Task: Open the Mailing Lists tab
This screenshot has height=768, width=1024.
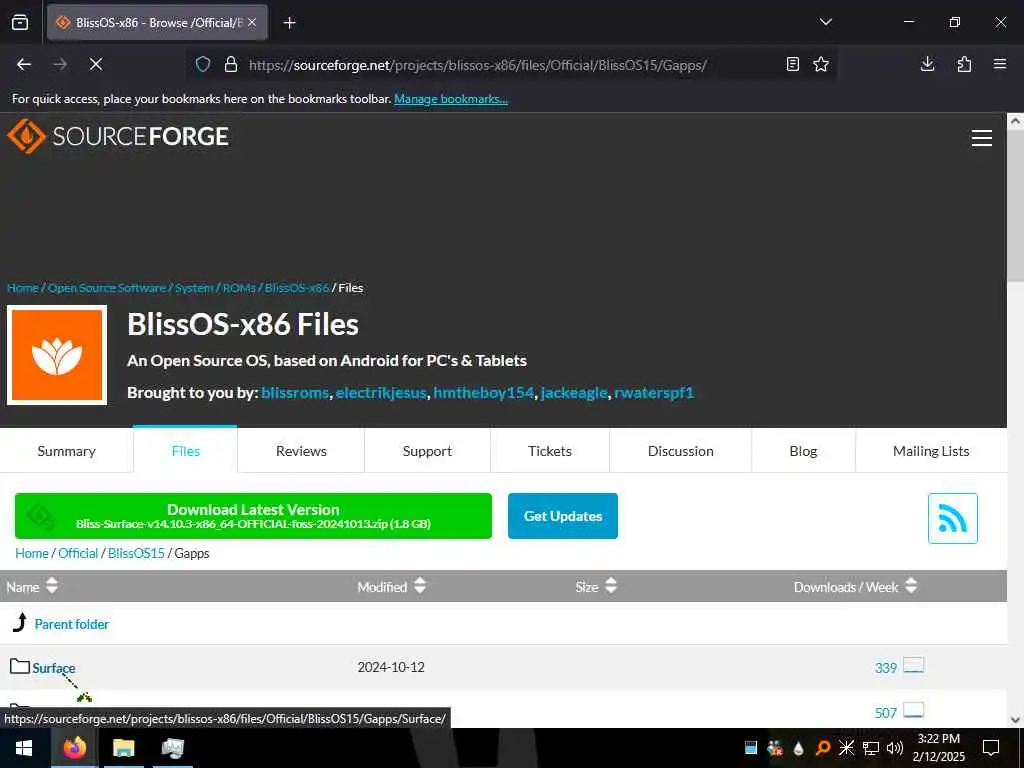Action: [x=931, y=451]
